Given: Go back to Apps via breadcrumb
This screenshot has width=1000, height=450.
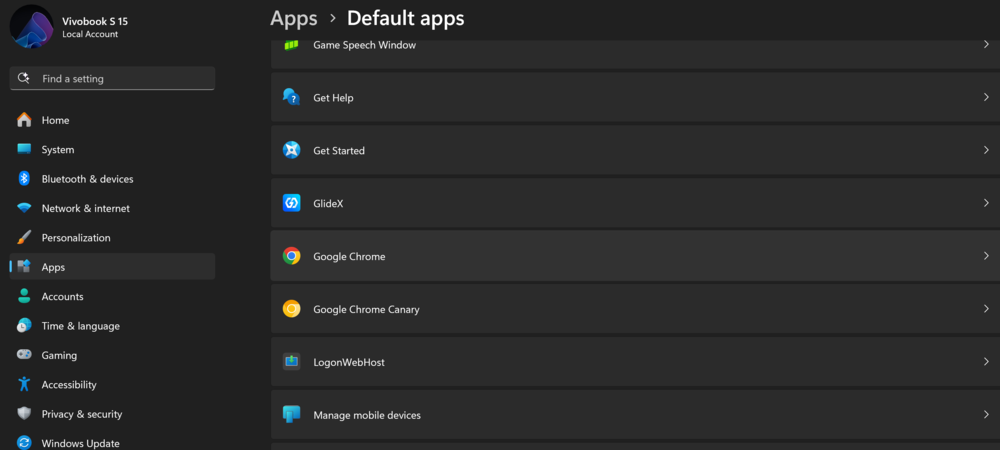Looking at the screenshot, I should pos(293,18).
